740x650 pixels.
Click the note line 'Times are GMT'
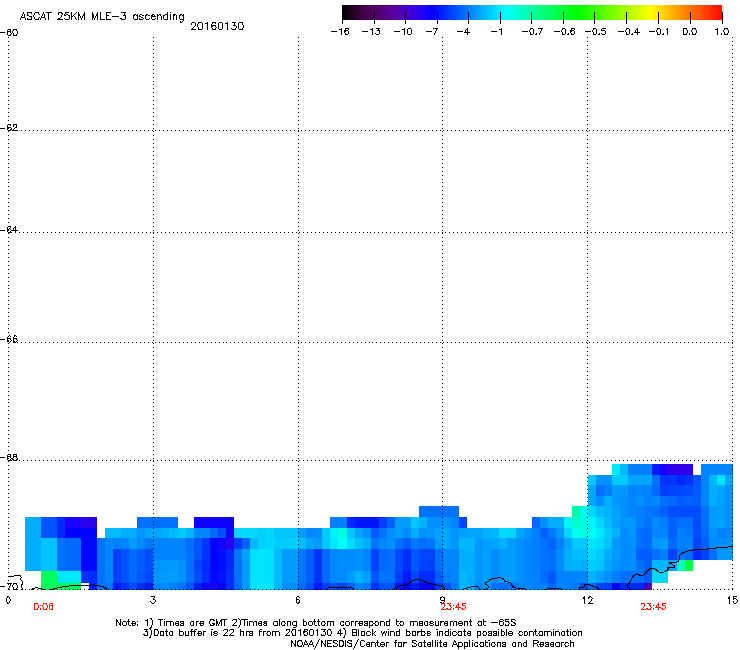tap(193, 623)
